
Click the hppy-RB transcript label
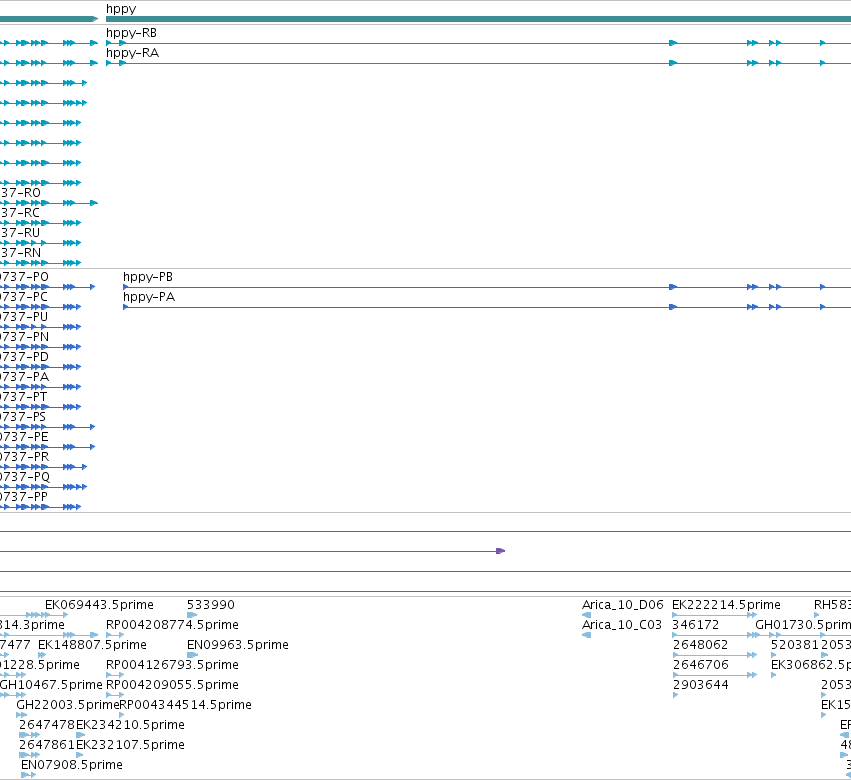(131, 33)
